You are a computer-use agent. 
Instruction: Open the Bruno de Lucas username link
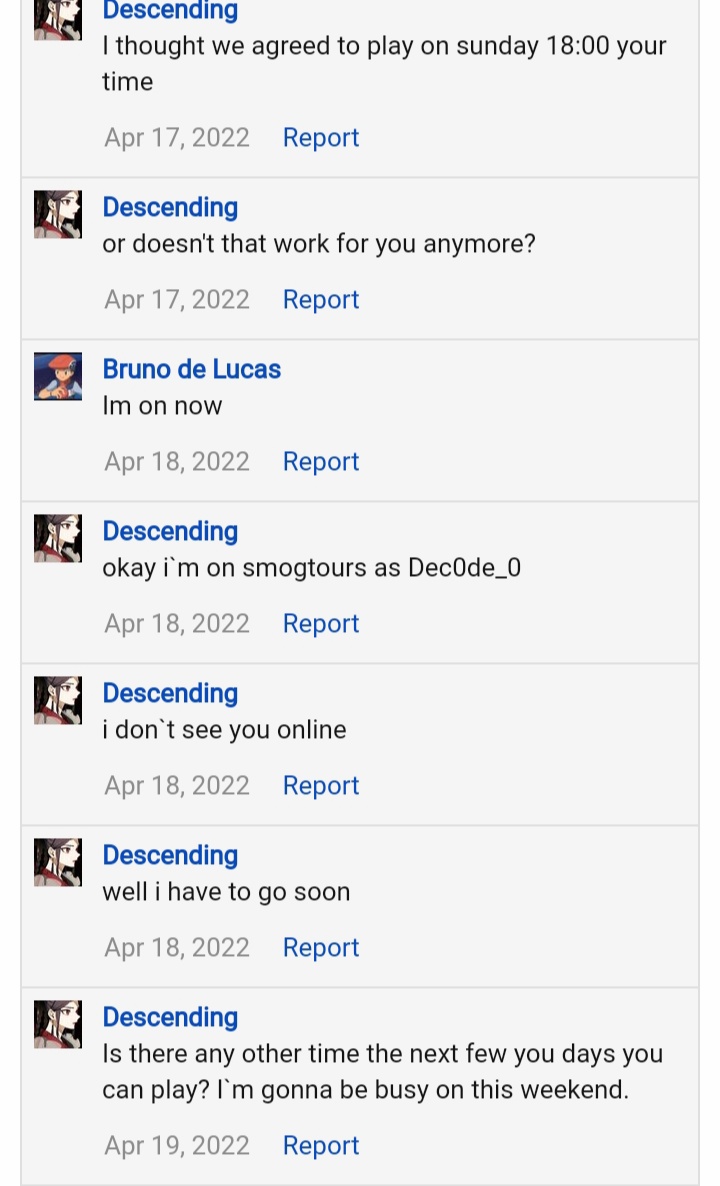[191, 369]
